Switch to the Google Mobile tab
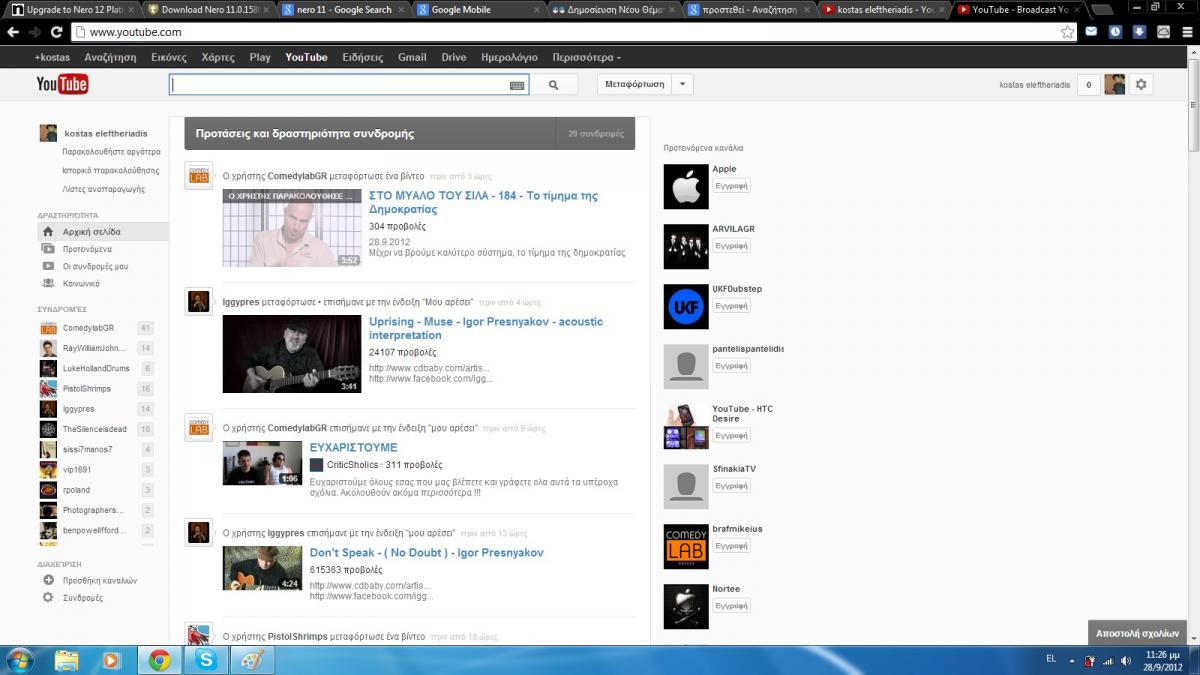The image size is (1200, 675). [475, 10]
